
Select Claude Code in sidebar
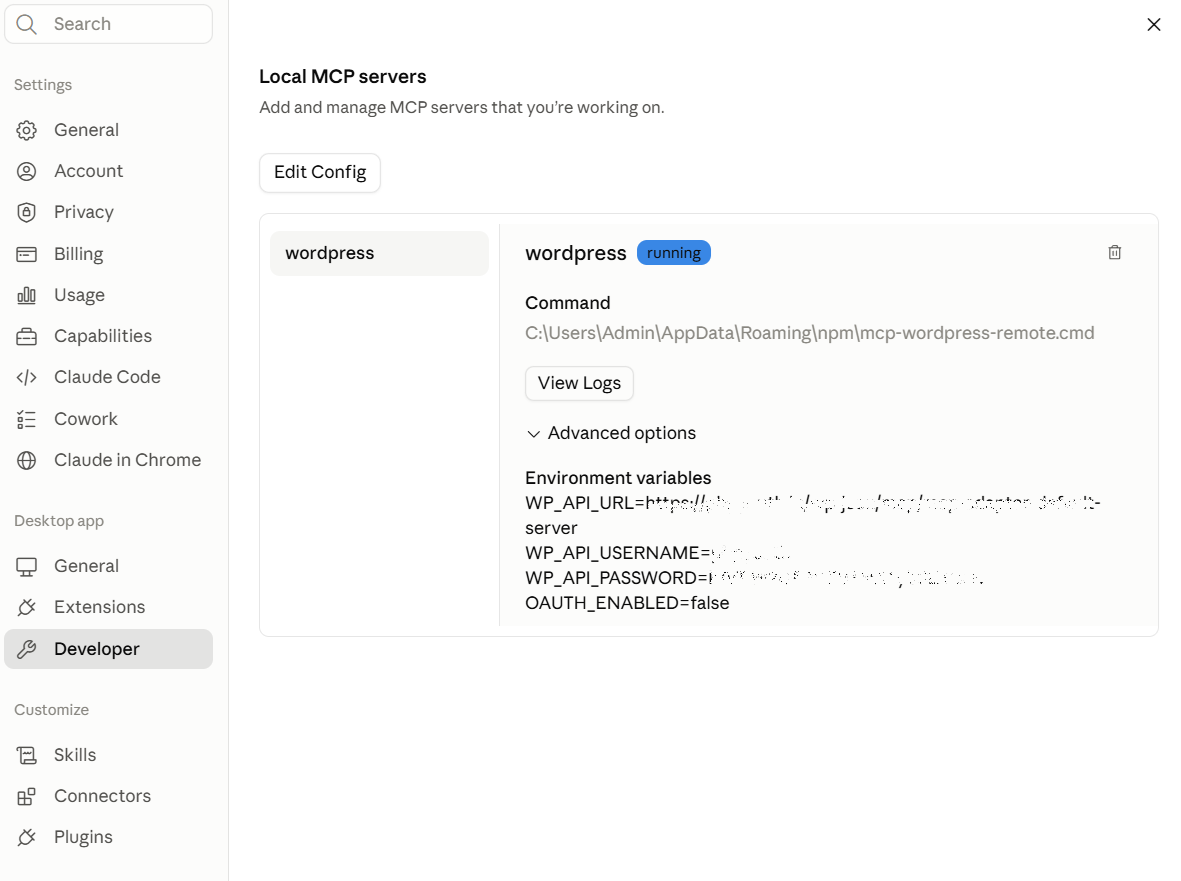coord(108,377)
